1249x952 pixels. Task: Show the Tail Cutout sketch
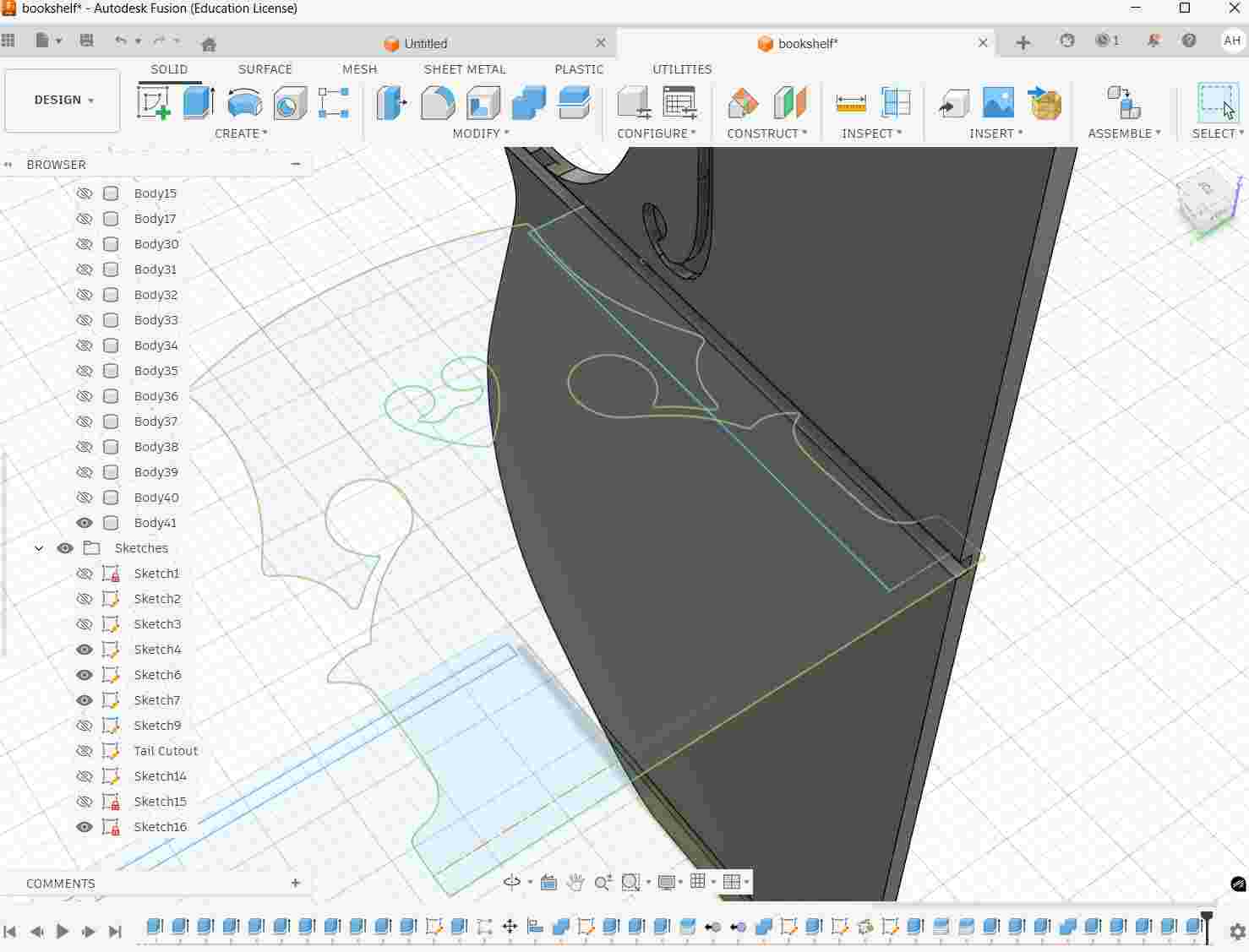[x=85, y=751]
